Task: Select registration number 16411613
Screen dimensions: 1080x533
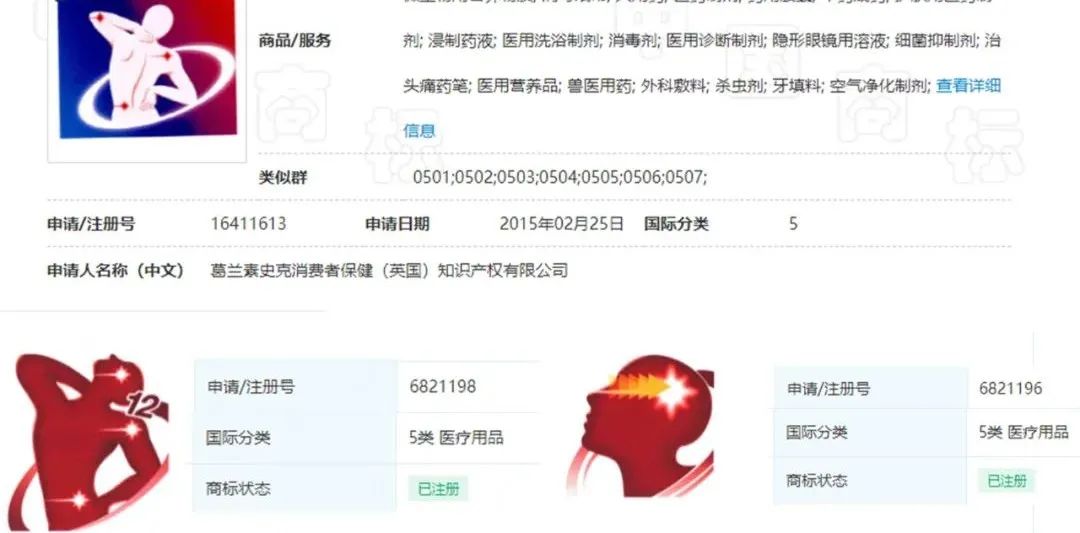Action: (248, 224)
